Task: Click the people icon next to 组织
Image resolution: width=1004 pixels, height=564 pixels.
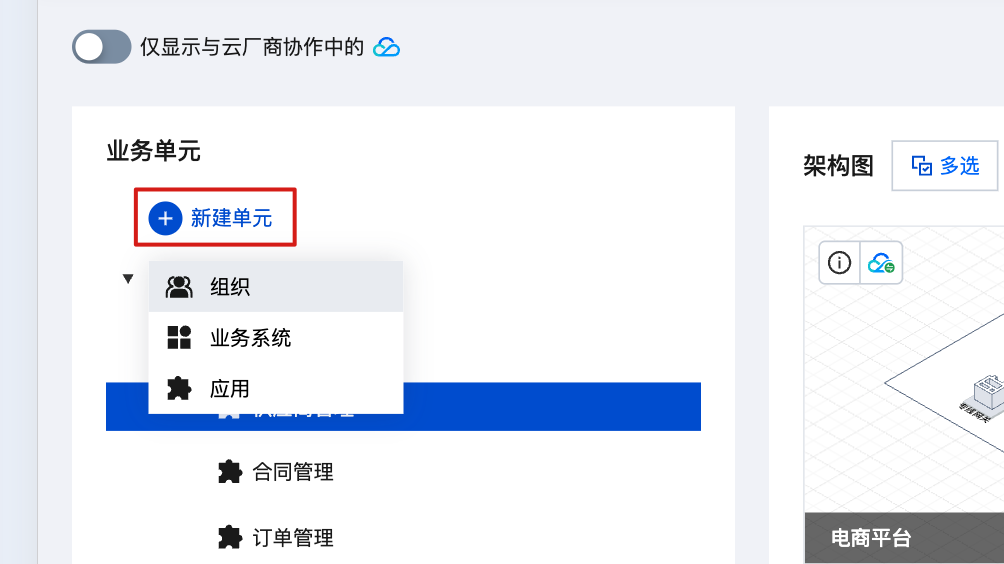Action: pyautogui.click(x=179, y=287)
